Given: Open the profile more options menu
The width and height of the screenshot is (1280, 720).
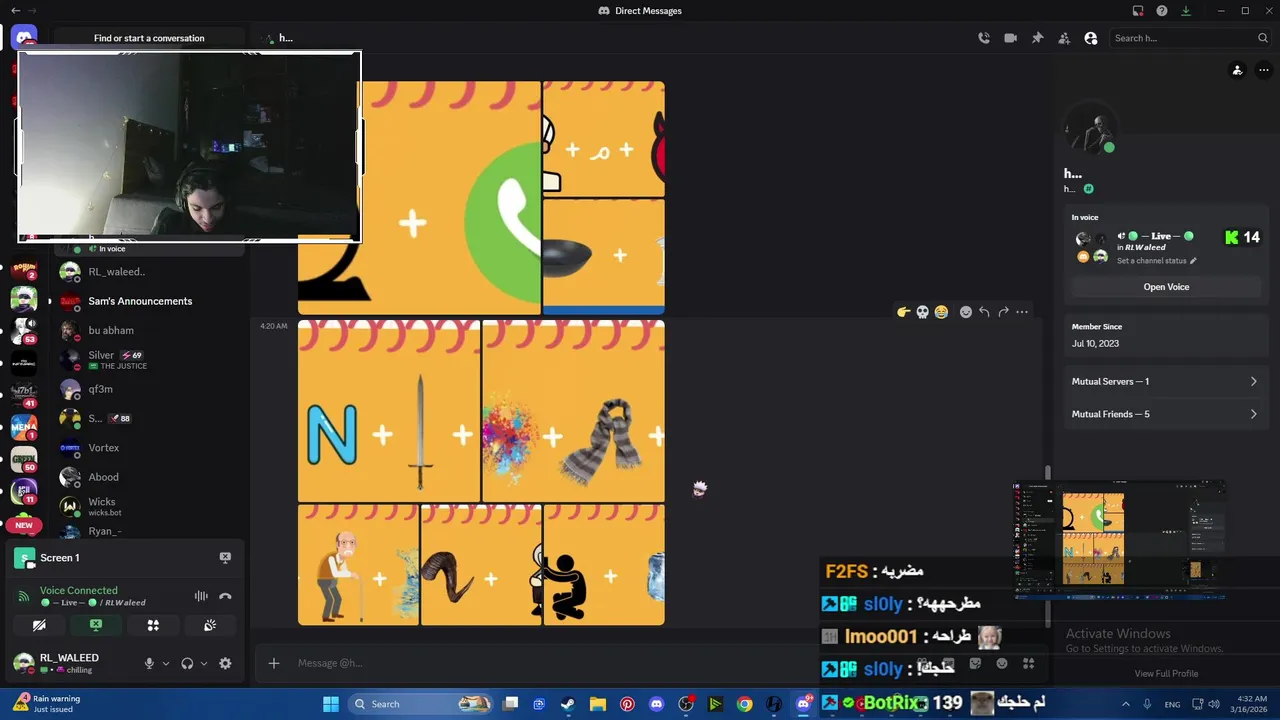Looking at the screenshot, I should click(x=1264, y=70).
